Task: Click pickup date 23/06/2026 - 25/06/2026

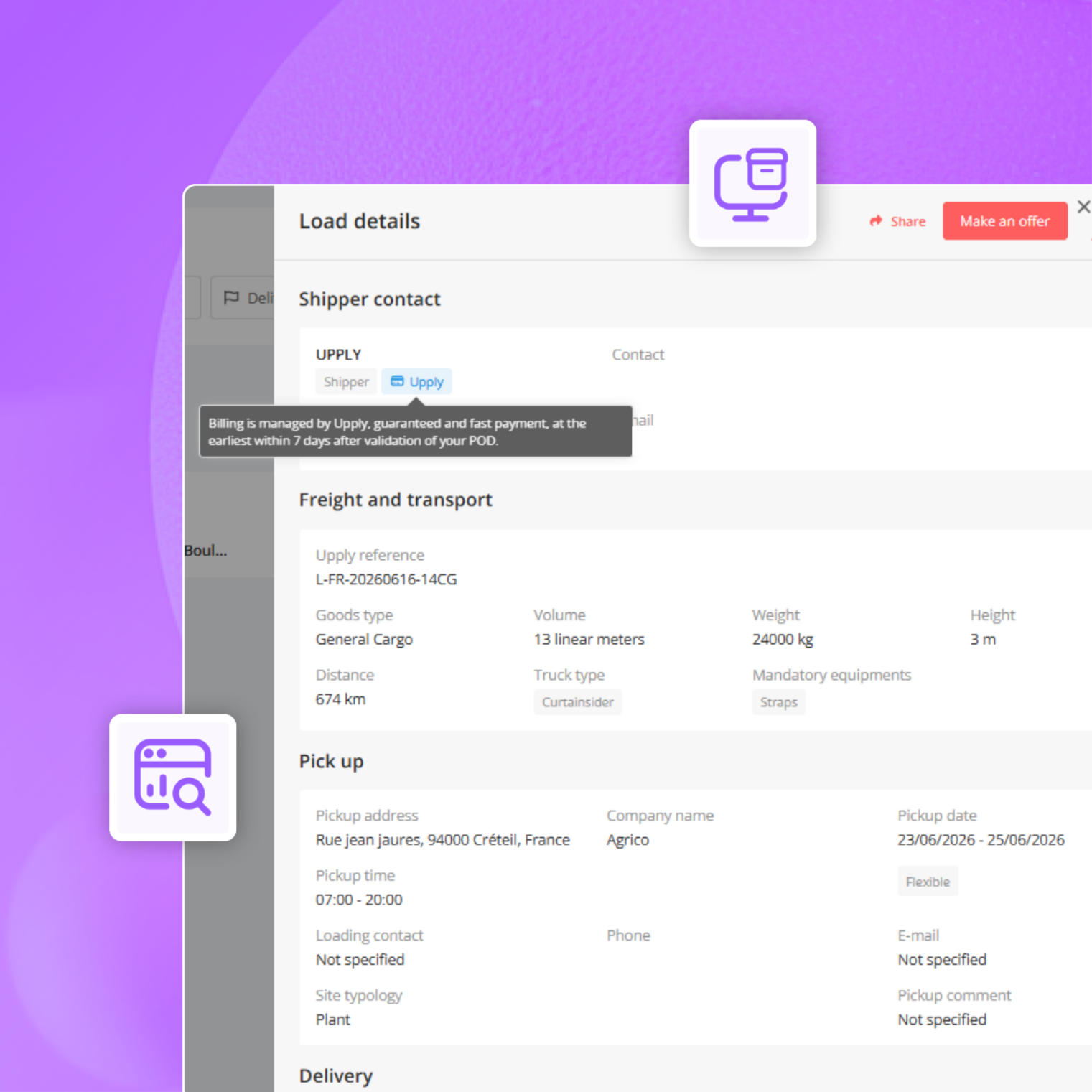Action: tap(981, 840)
